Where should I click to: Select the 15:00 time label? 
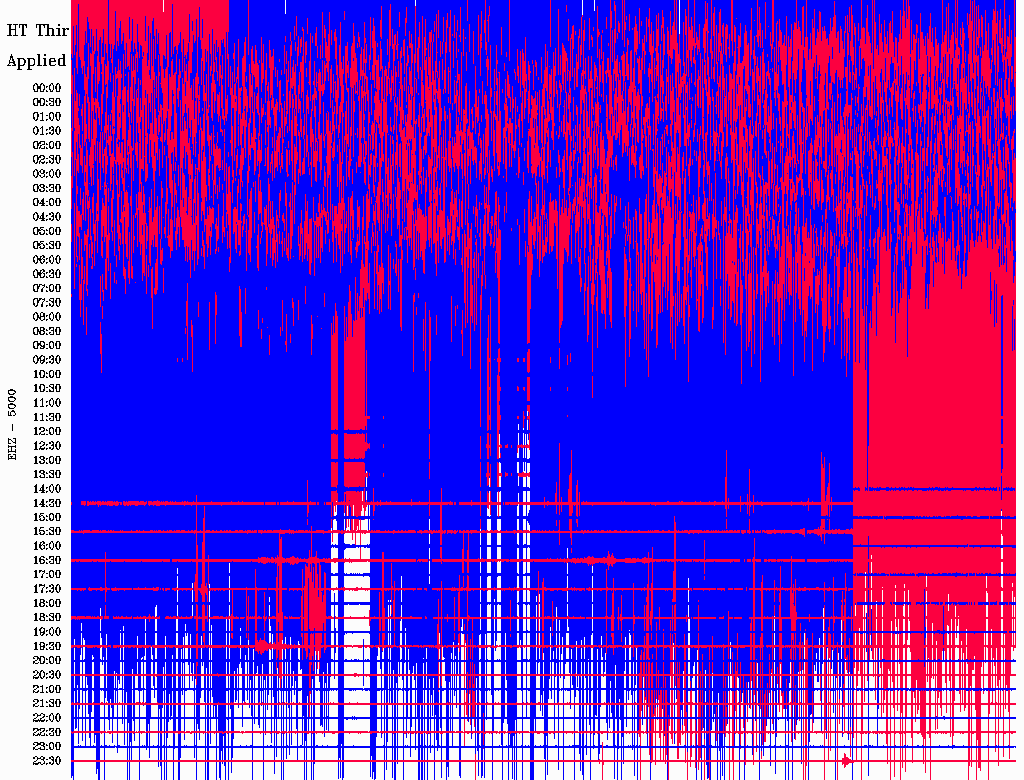click(47, 517)
